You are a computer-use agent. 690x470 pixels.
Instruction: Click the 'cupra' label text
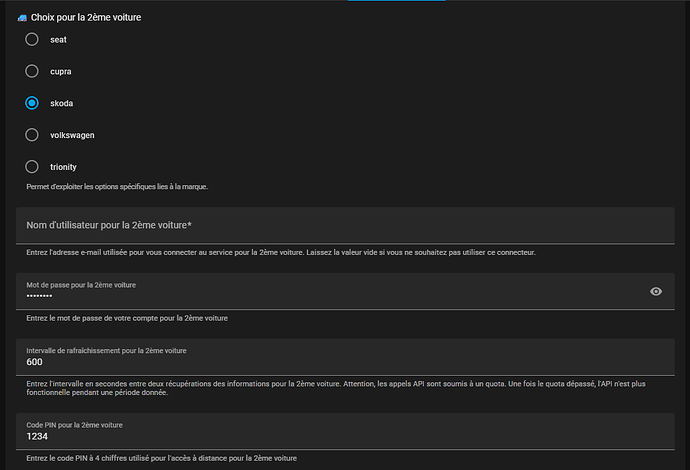[60, 71]
